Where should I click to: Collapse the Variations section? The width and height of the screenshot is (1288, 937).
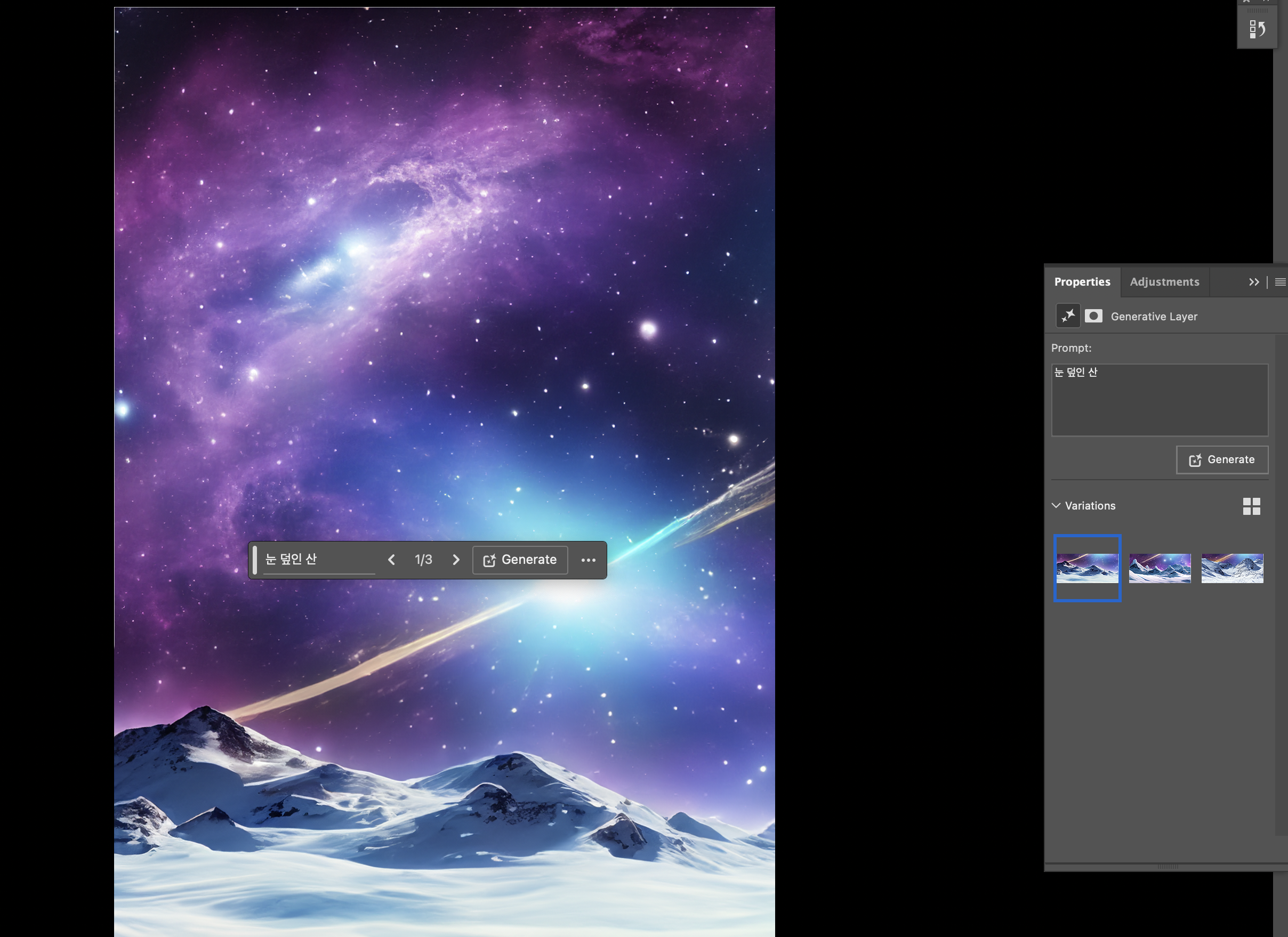tap(1056, 505)
